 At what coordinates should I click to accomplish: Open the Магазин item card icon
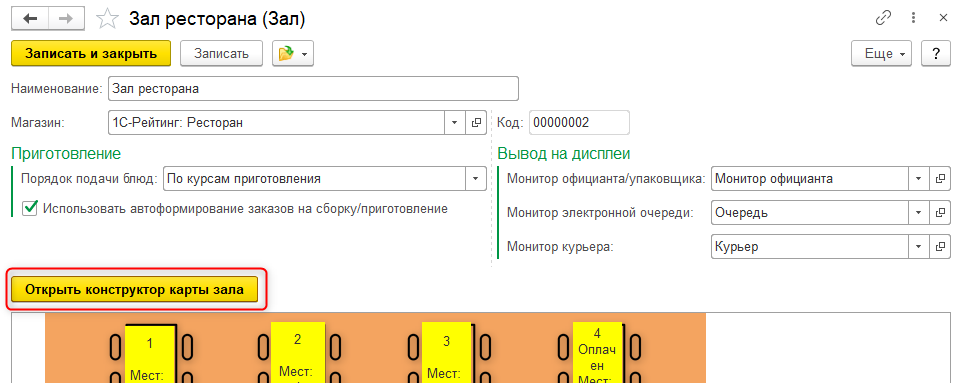(476, 122)
